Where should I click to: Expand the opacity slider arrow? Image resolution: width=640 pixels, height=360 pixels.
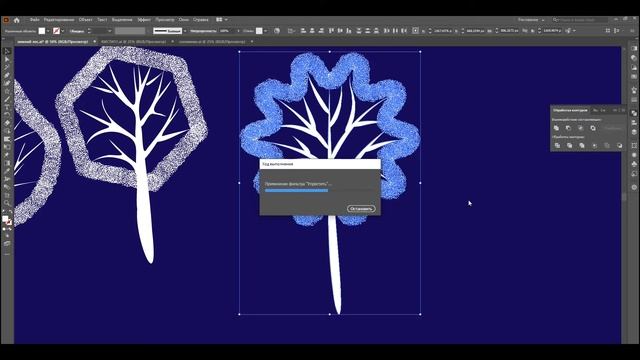pyautogui.click(x=238, y=31)
